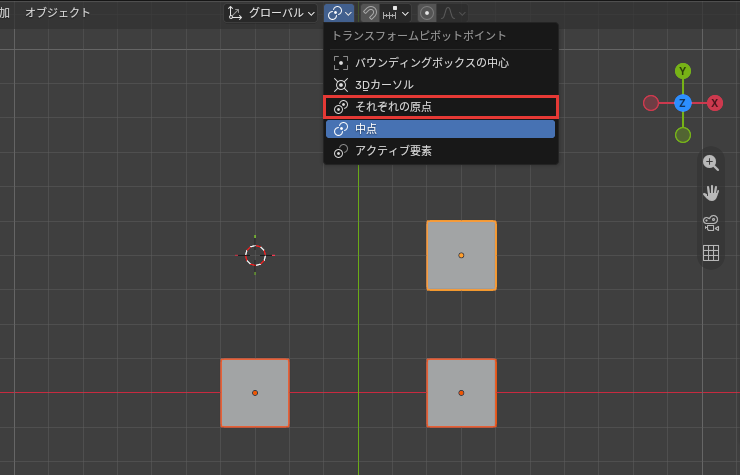Click the pan view hand icon
The image size is (740, 475).
coord(711,193)
